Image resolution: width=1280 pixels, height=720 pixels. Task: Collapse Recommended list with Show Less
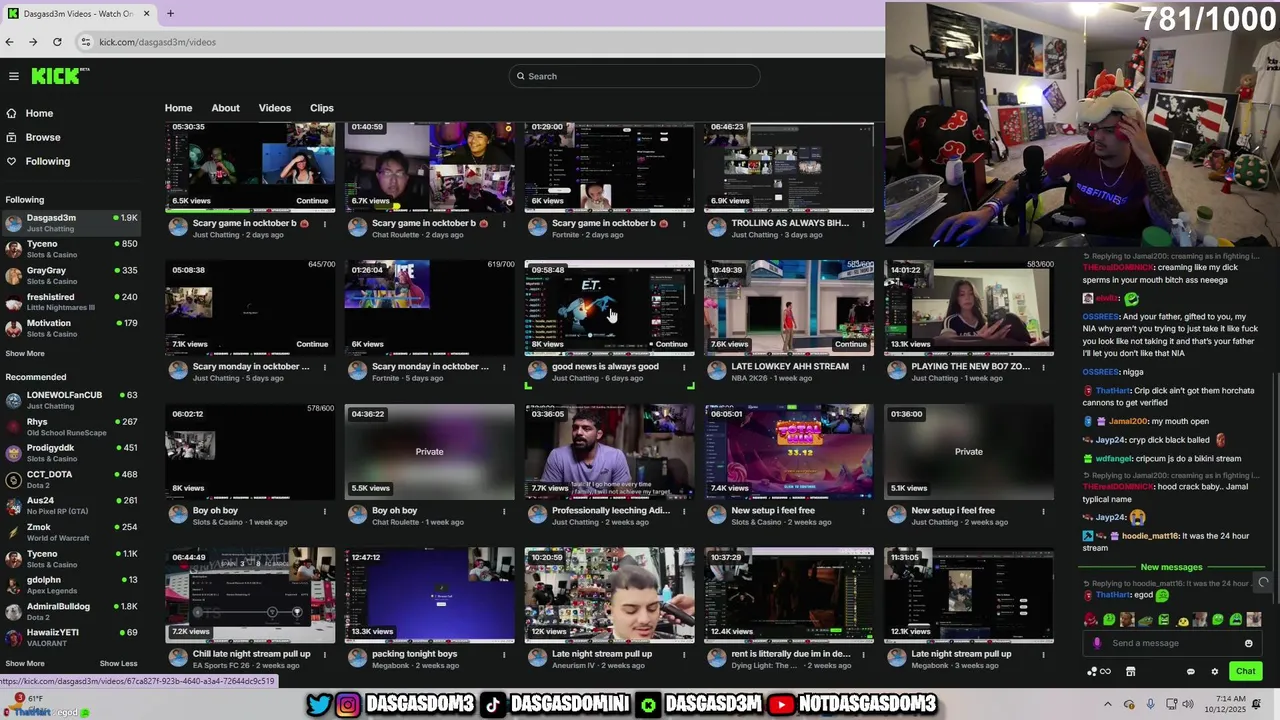[x=118, y=663]
